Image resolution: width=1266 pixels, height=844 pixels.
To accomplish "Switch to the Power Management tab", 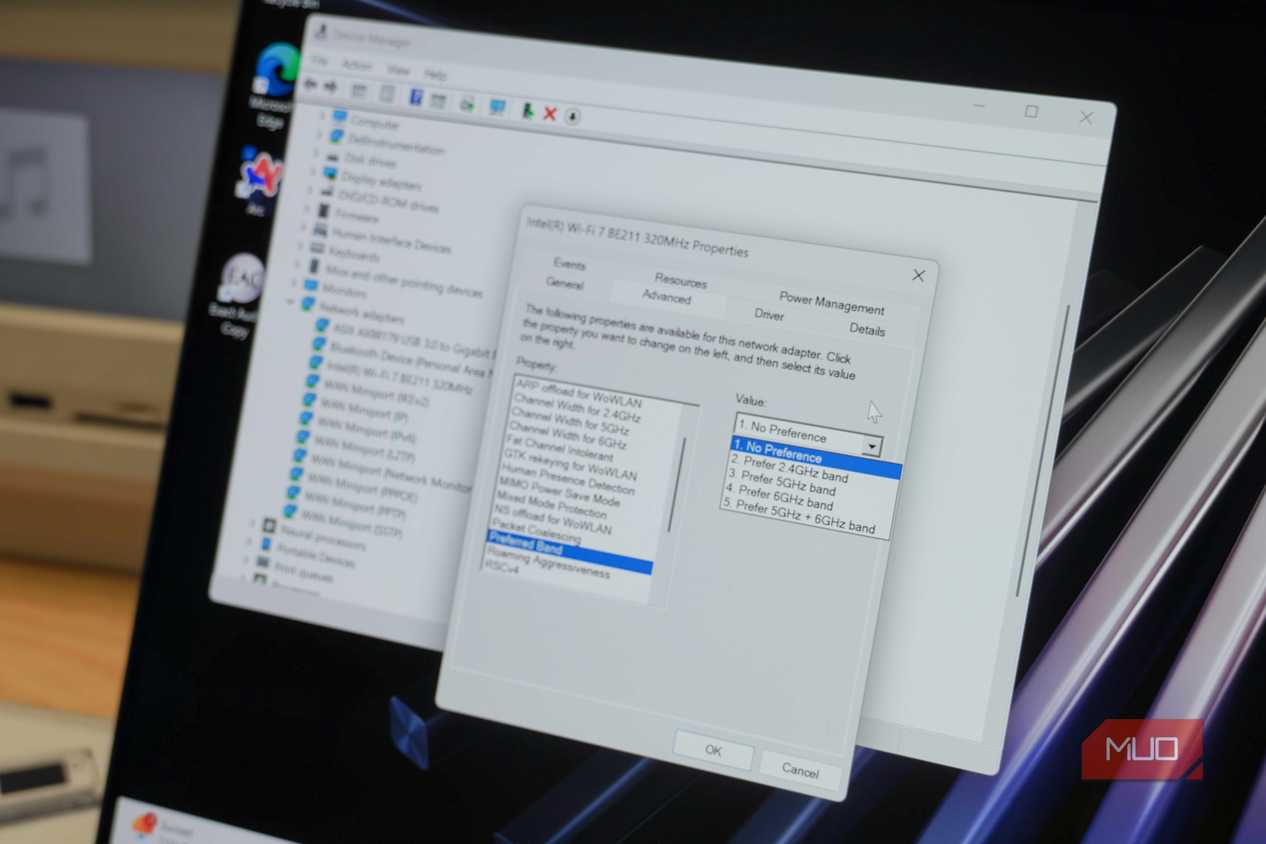I will pyautogui.click(x=832, y=303).
